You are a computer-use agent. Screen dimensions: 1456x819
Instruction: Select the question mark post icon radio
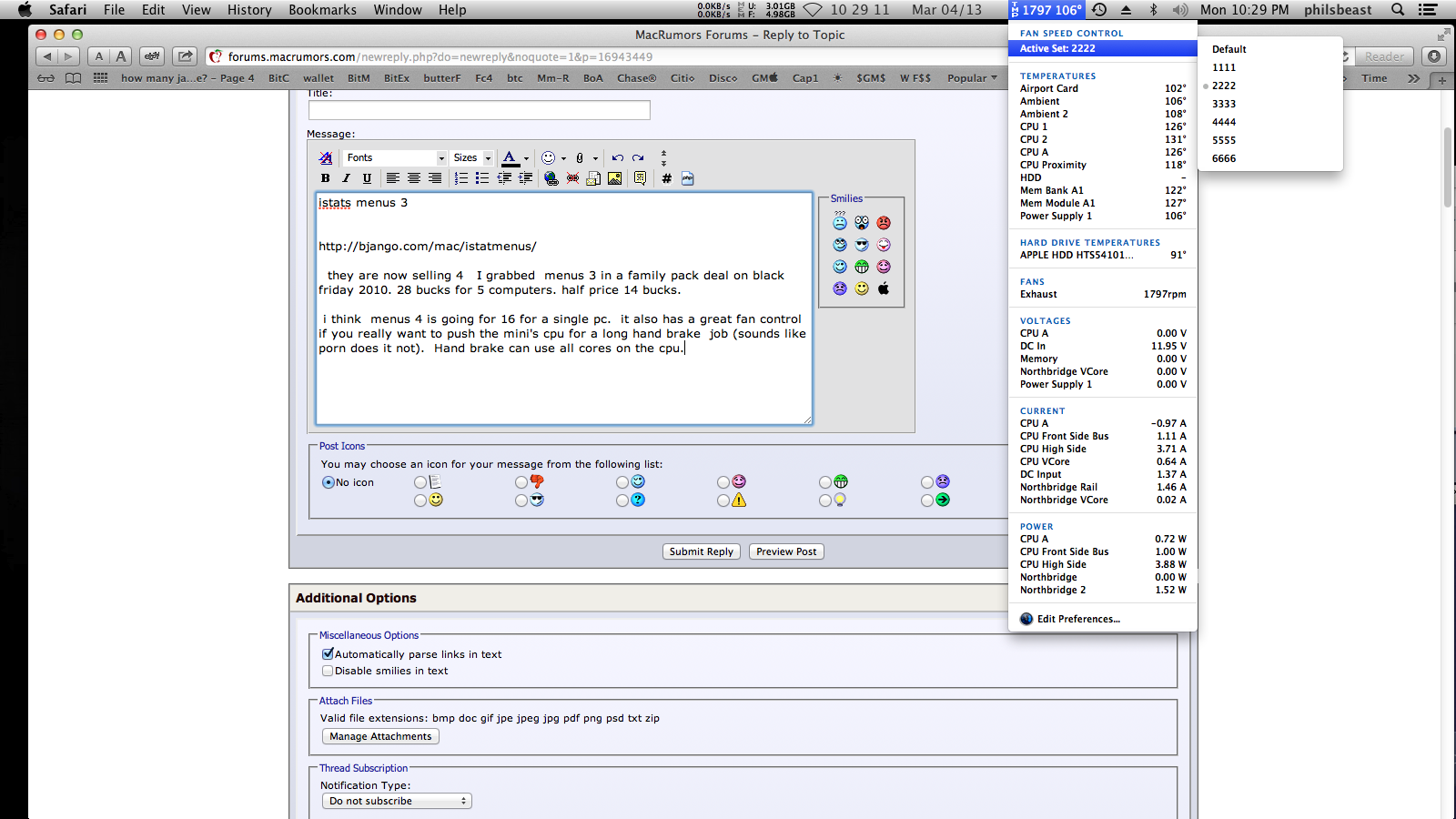coord(622,500)
